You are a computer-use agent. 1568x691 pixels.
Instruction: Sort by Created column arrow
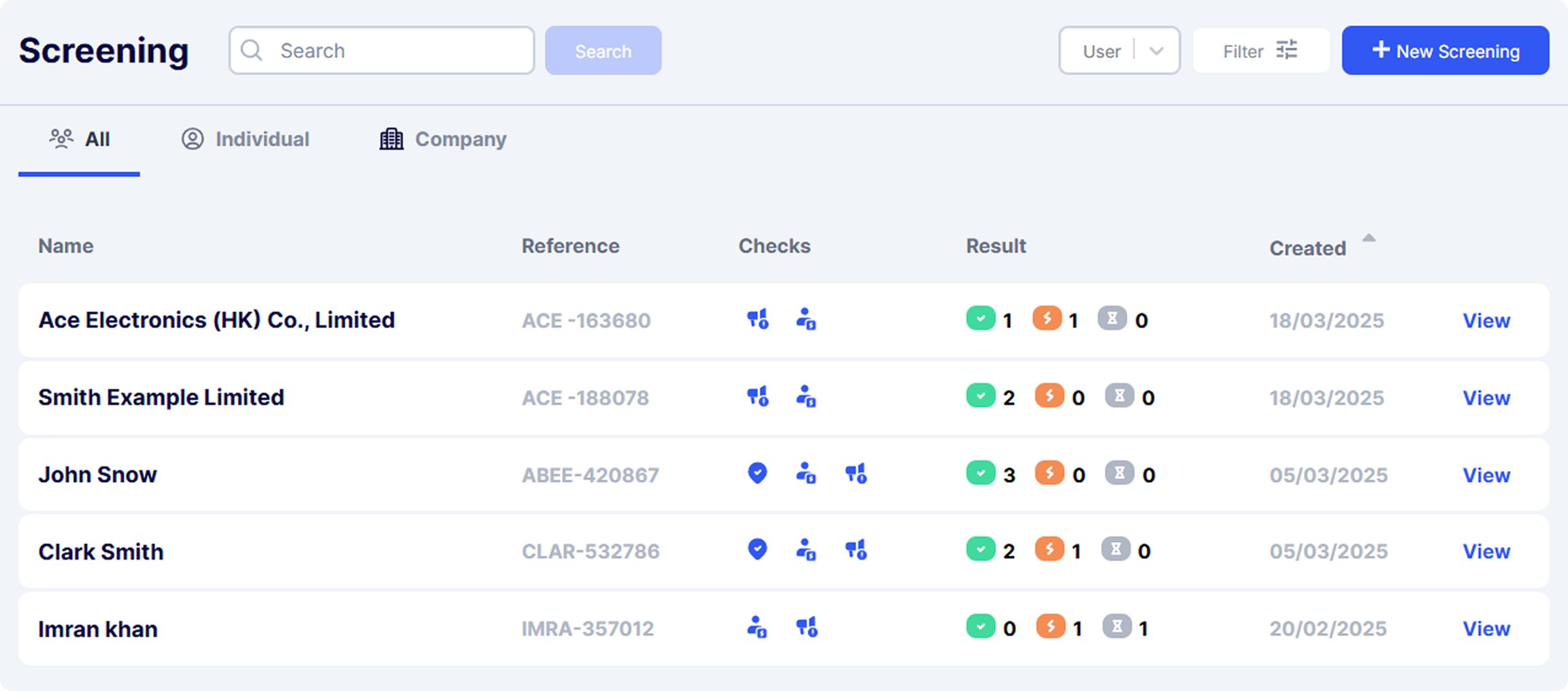[1369, 238]
